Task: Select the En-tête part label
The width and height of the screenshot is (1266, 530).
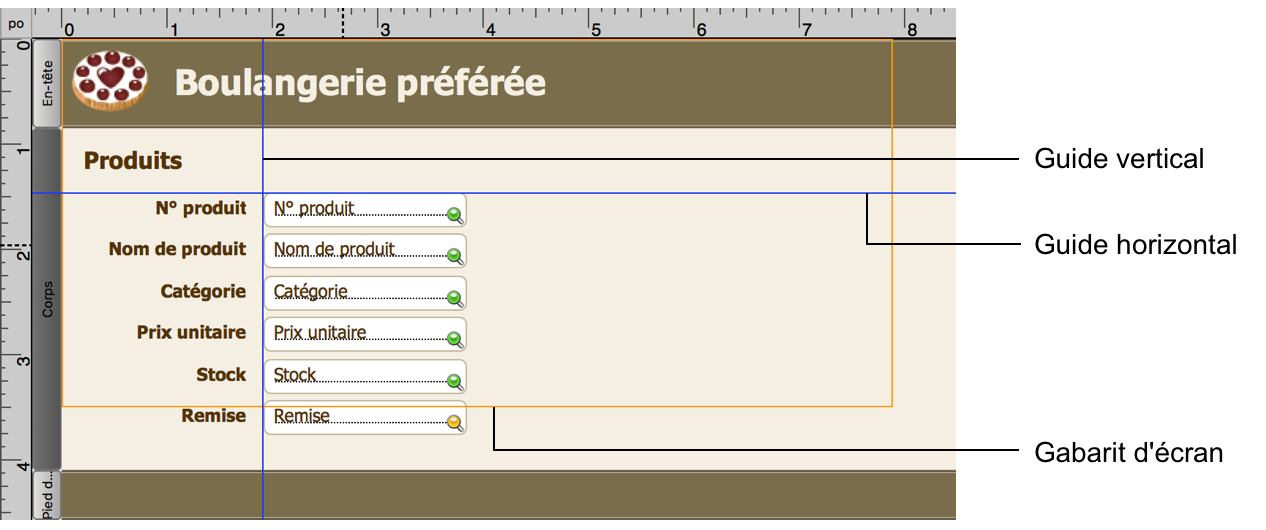Action: [47, 83]
